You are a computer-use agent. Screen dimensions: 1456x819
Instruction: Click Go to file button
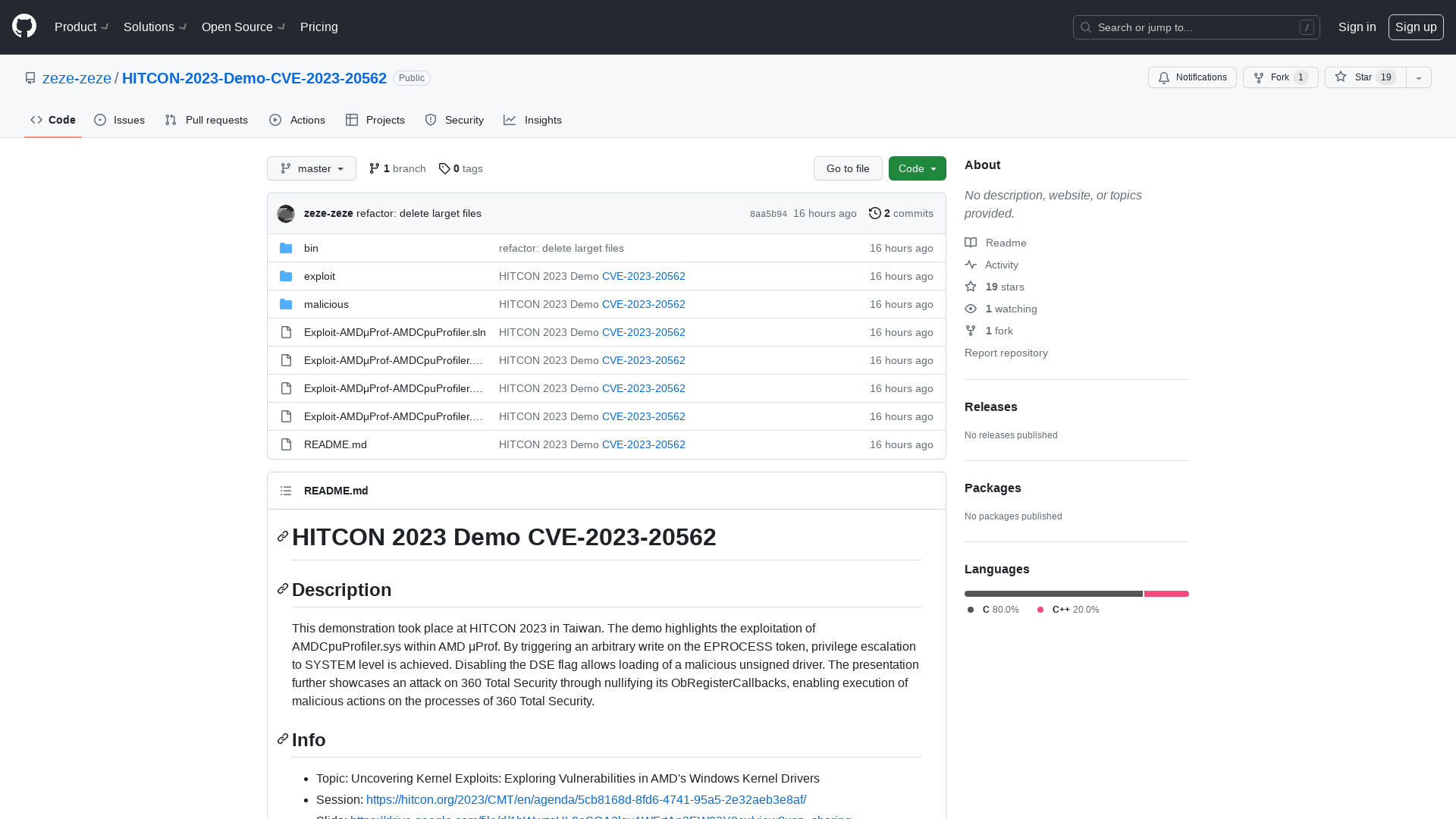coord(848,168)
